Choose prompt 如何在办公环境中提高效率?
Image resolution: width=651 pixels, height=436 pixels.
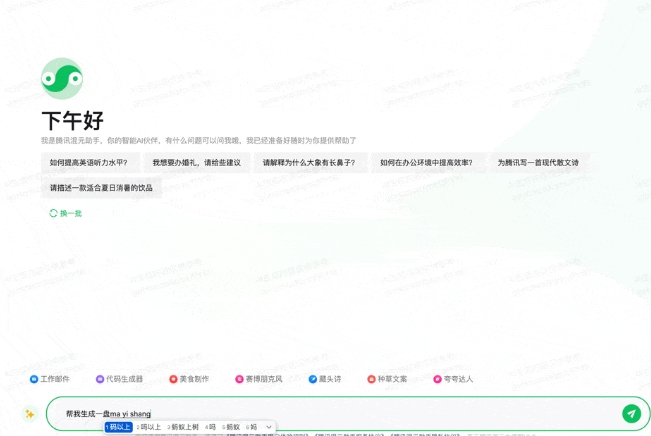(426, 162)
